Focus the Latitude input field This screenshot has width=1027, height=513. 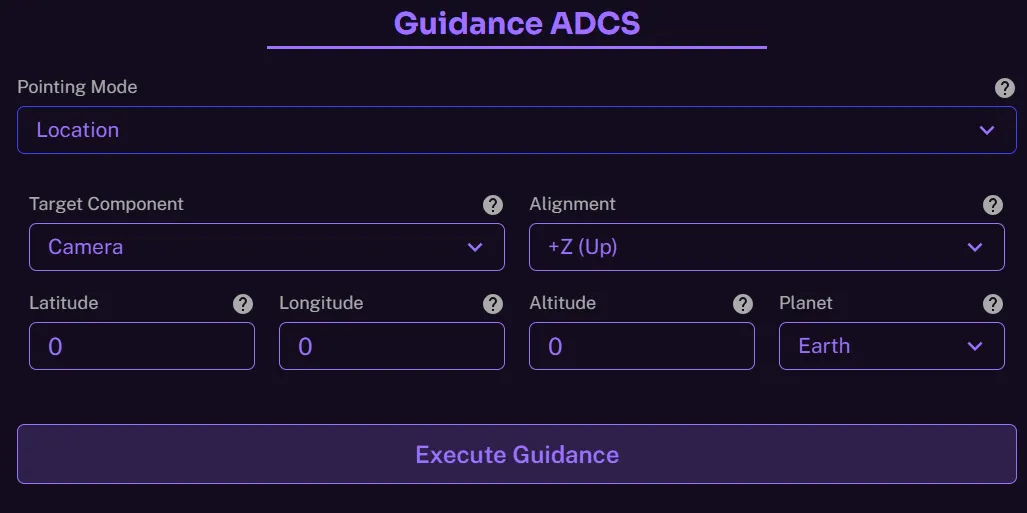[x=141, y=346]
